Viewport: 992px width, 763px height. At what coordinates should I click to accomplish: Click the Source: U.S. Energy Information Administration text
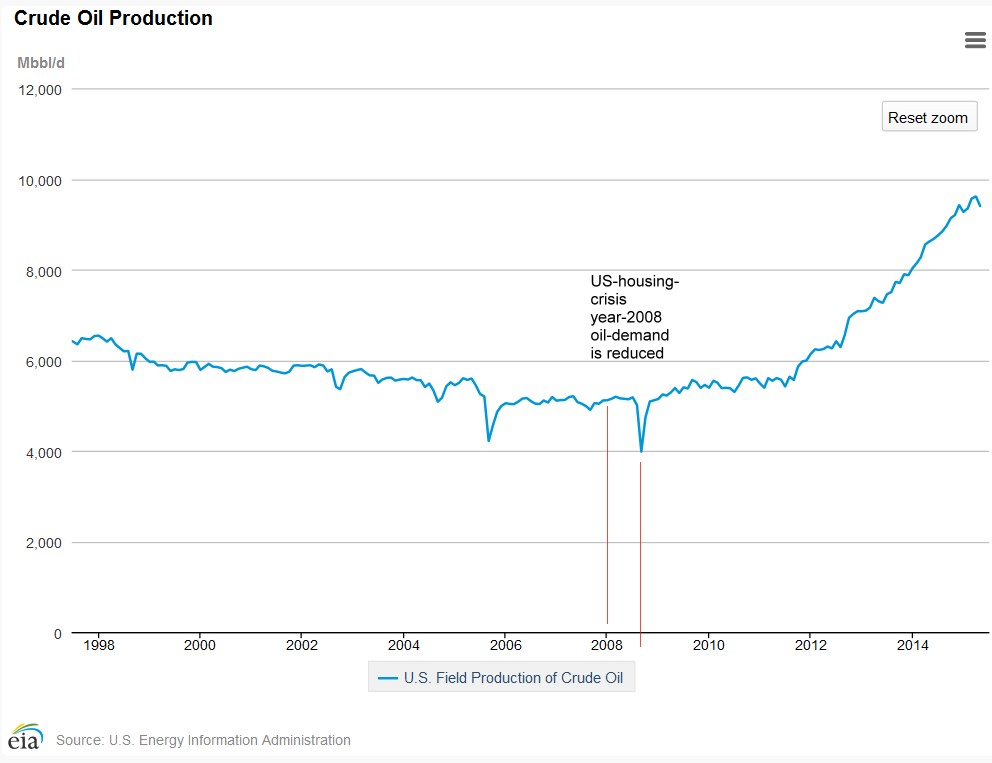point(203,740)
